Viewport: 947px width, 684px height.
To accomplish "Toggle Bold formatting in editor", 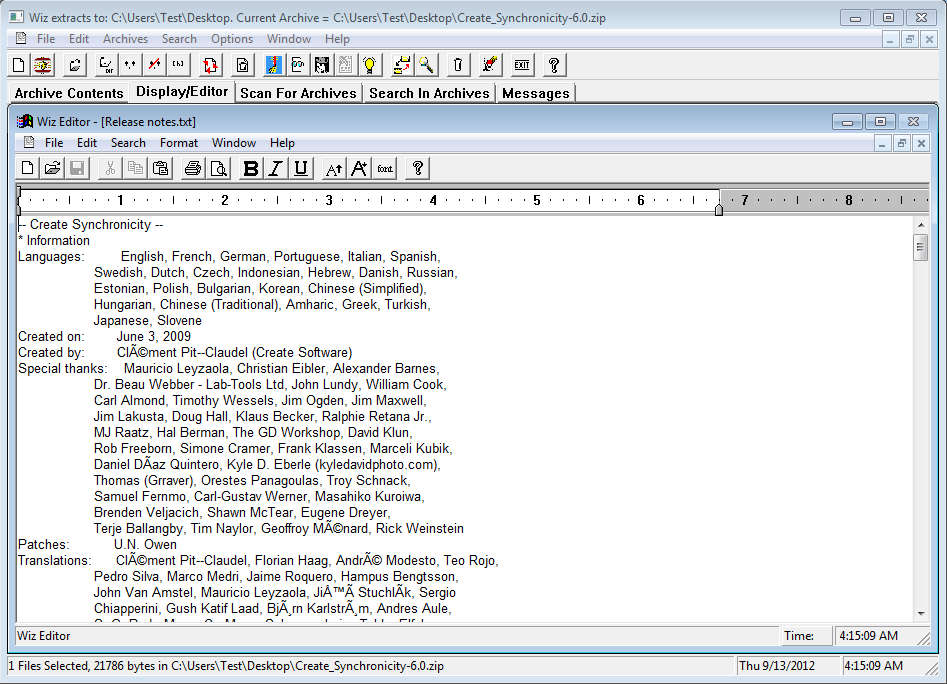I will (x=251, y=168).
